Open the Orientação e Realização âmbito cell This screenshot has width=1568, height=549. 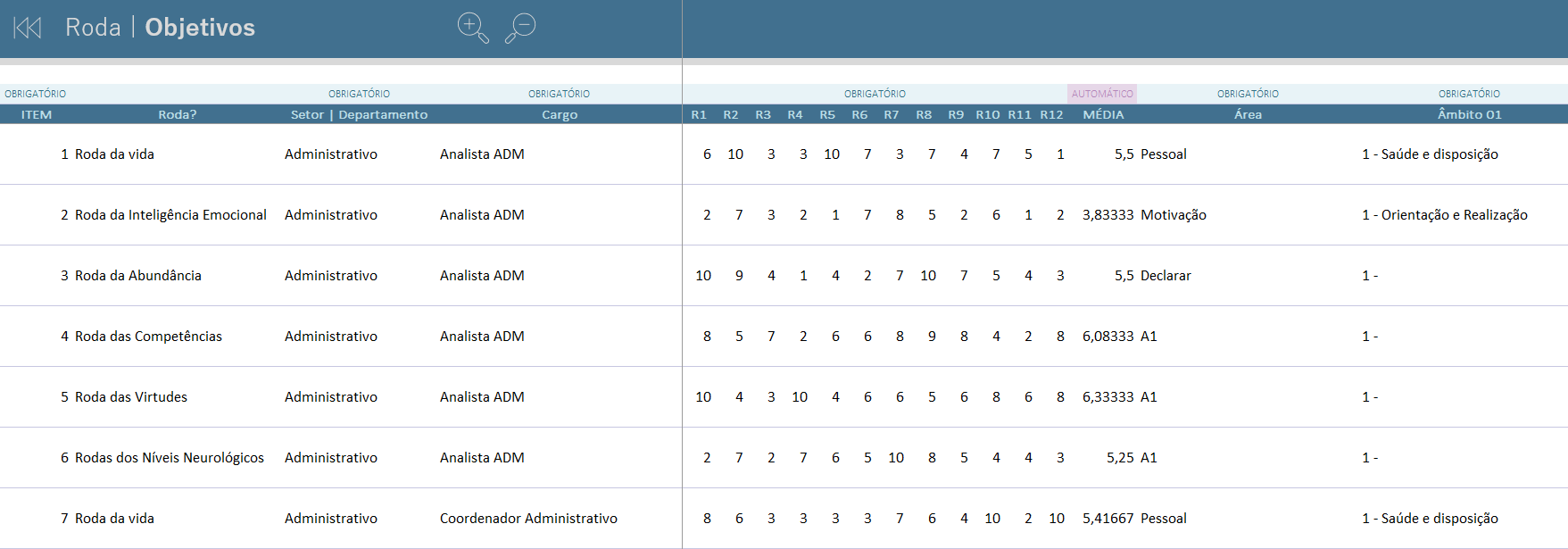[1445, 215]
